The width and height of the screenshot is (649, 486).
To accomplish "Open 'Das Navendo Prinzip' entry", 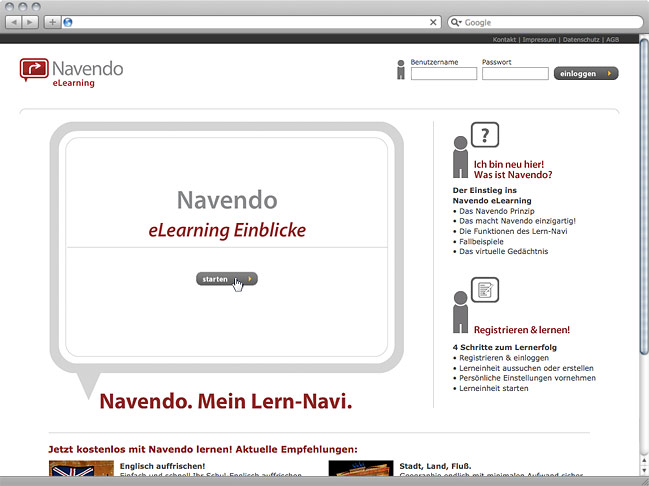I will pyautogui.click(x=497, y=211).
